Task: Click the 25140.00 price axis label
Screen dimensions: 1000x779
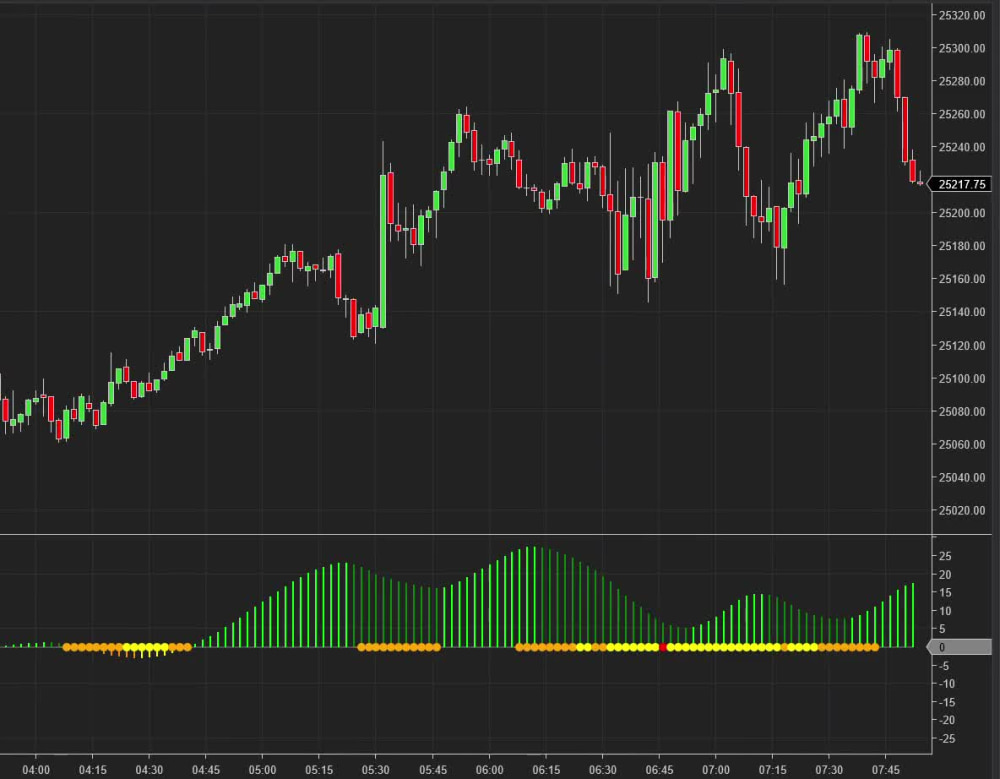Action: [x=962, y=312]
